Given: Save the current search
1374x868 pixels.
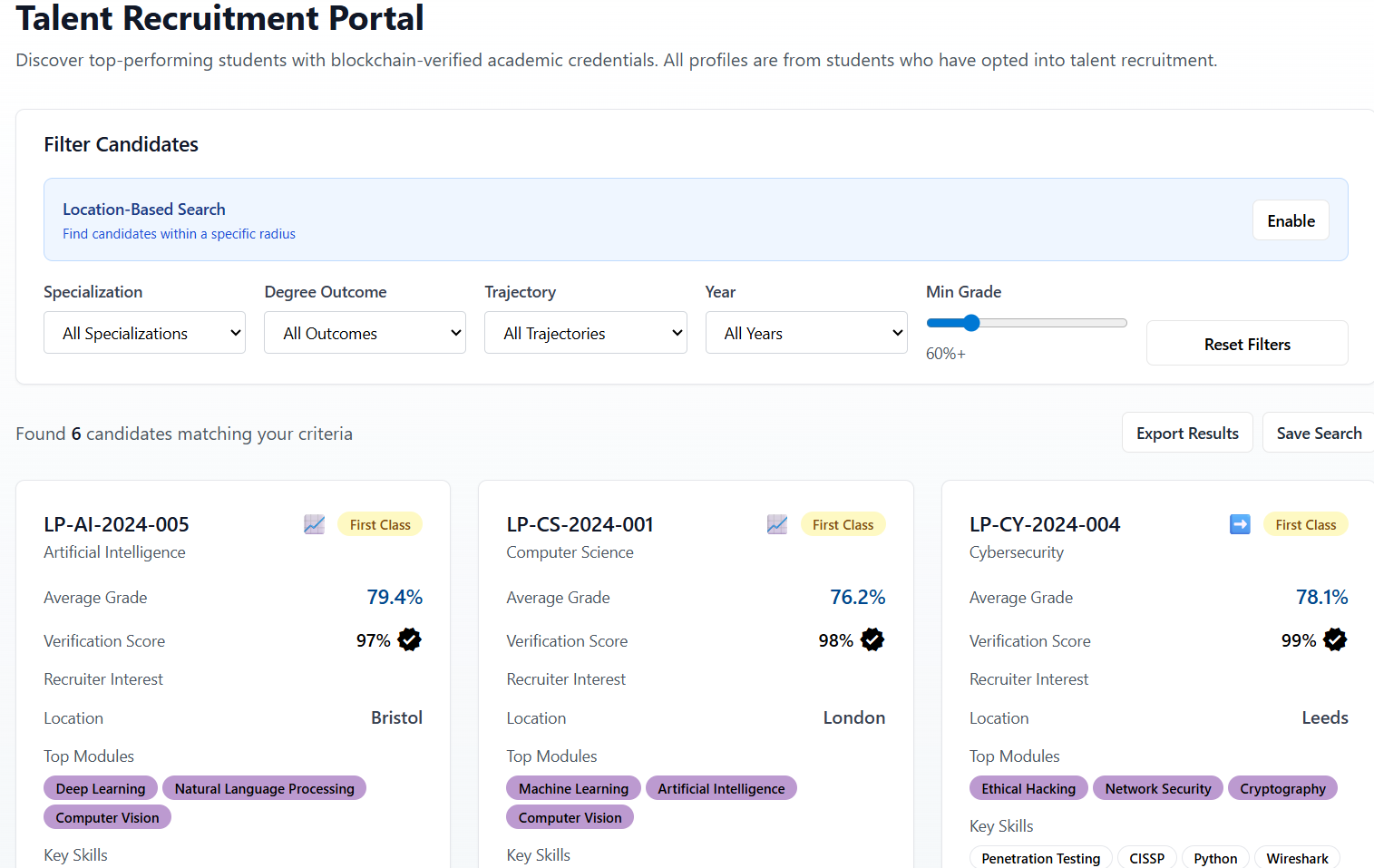Looking at the screenshot, I should point(1318,434).
